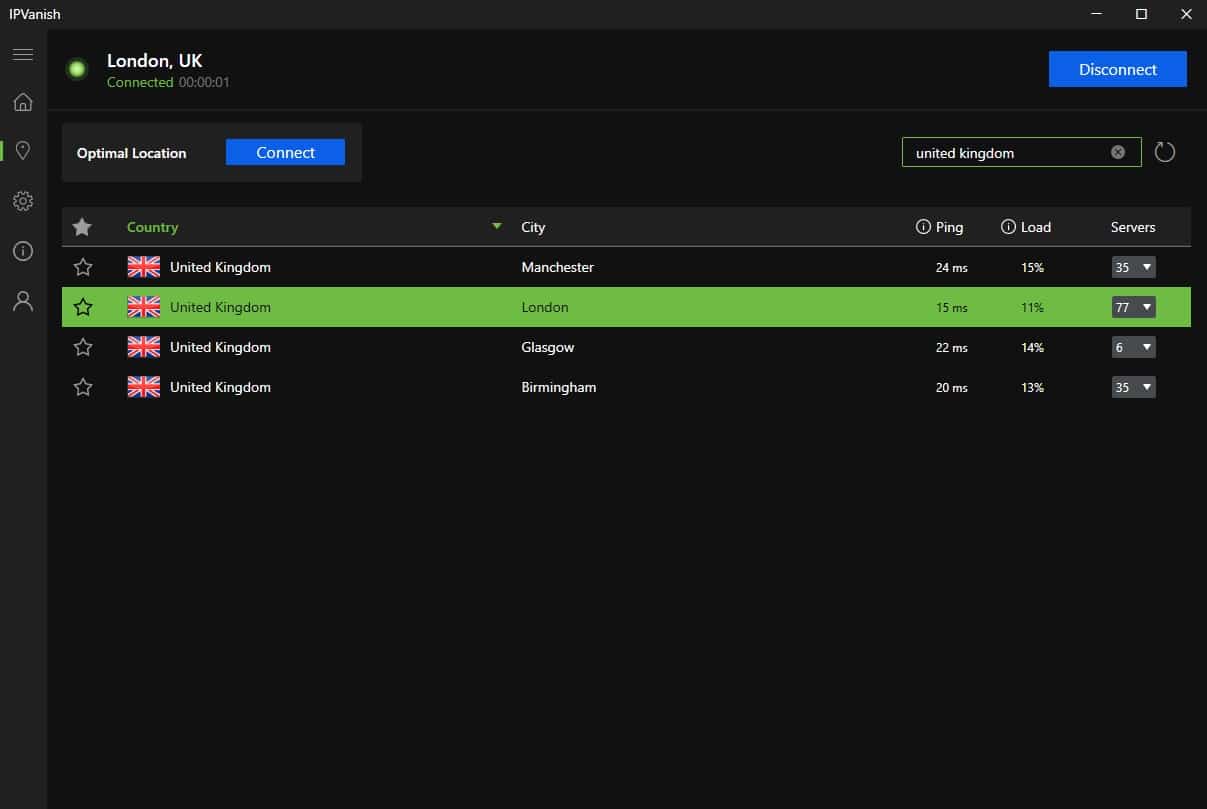Click the green connection status indicator
Viewport: 1207px width, 809px height.
point(76,69)
